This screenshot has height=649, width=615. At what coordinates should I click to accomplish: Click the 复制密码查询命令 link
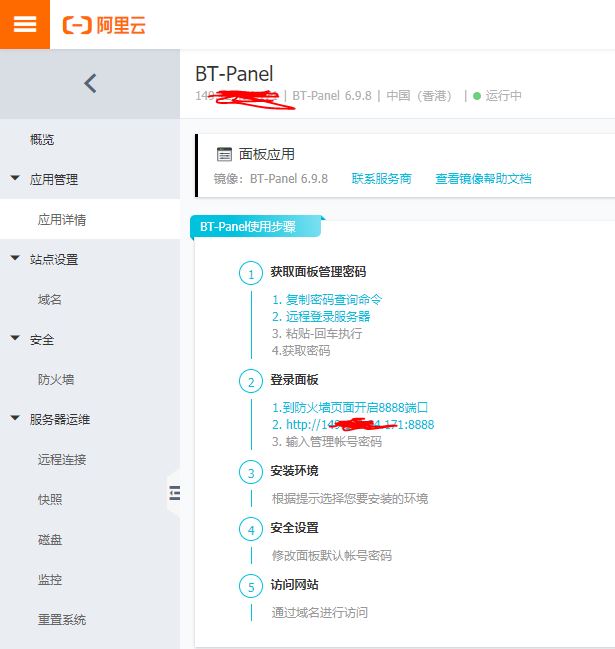[327, 299]
